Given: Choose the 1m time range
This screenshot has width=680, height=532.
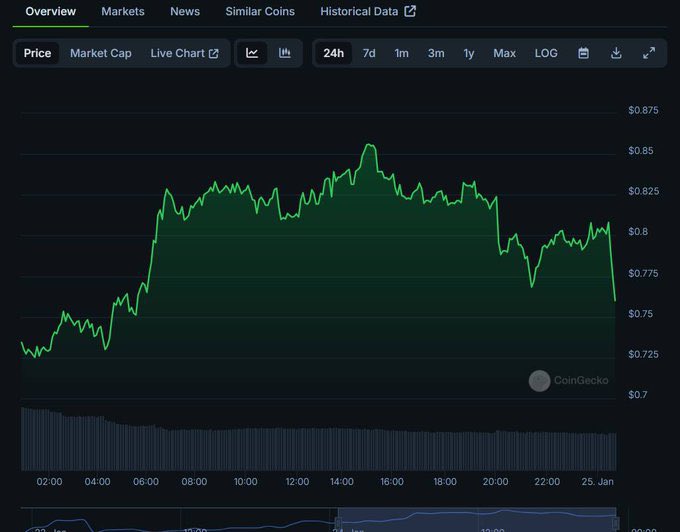Looking at the screenshot, I should (x=401, y=53).
